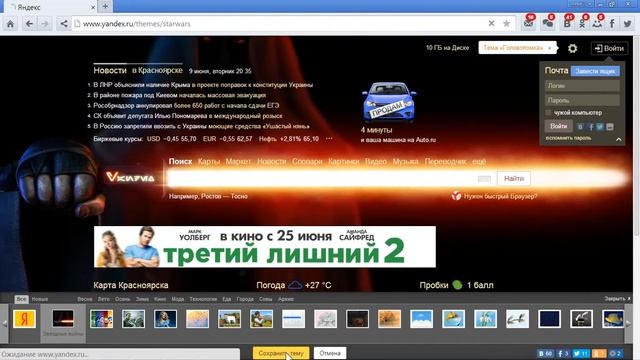This screenshot has height=360, width=640.
Task: Click 'Закрыть' to close the theme gallery
Action: (x=617, y=299)
